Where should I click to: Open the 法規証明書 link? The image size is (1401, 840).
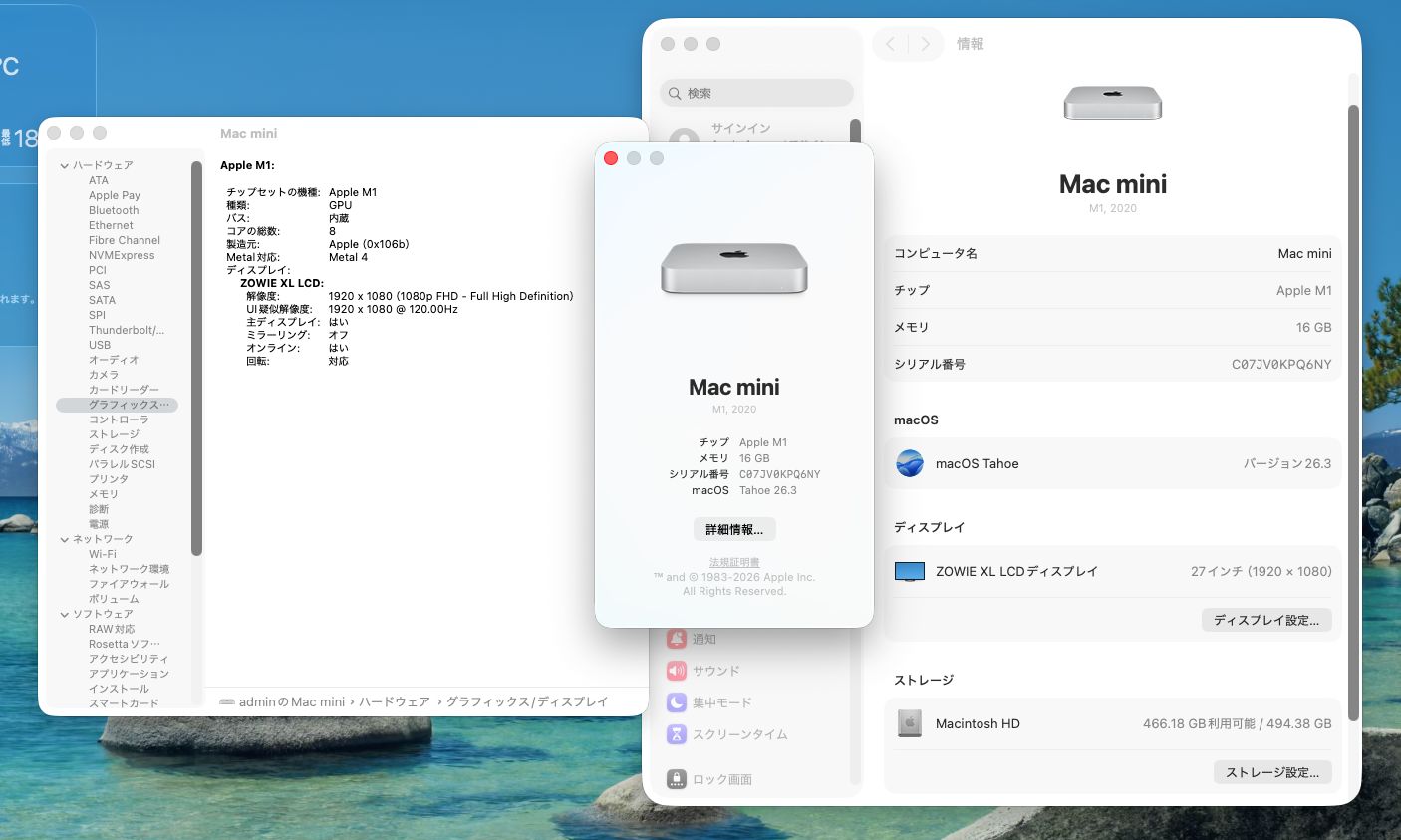pyautogui.click(x=734, y=562)
